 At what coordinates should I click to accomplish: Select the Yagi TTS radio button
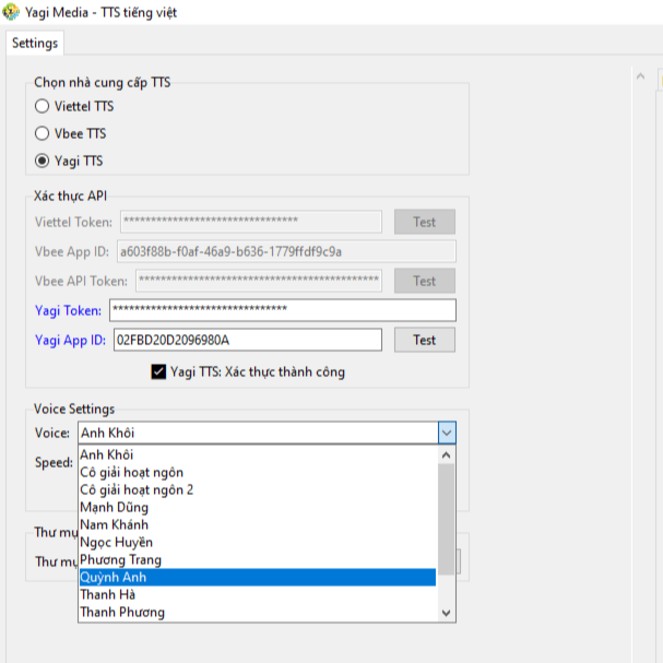pyautogui.click(x=42, y=161)
